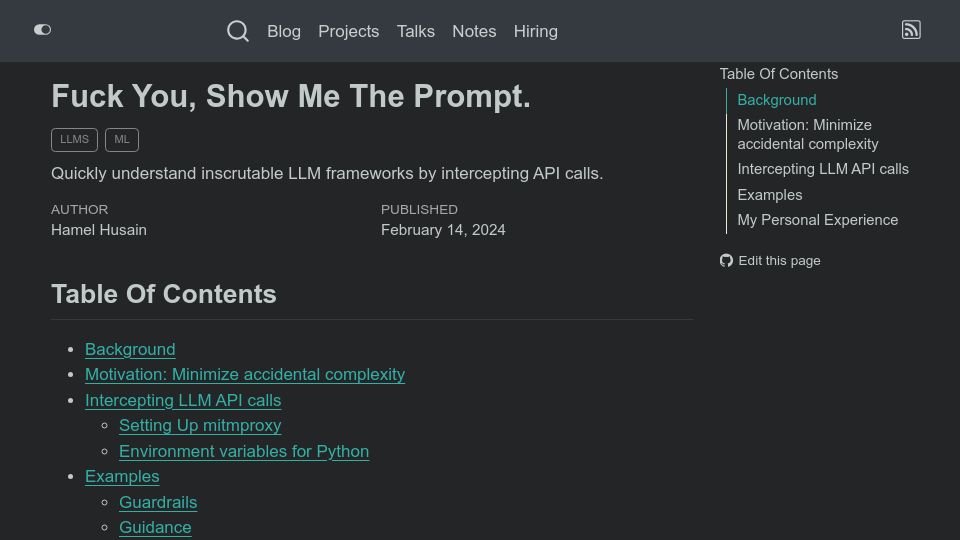Select Examples in sidebar table of contents

(x=770, y=195)
